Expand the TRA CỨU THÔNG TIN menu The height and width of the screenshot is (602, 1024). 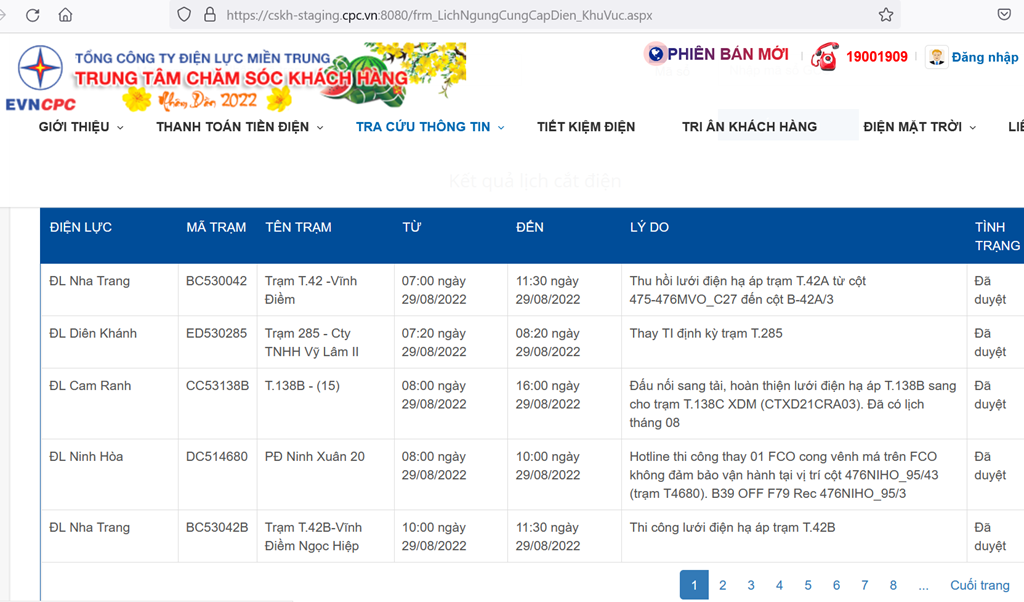430,127
